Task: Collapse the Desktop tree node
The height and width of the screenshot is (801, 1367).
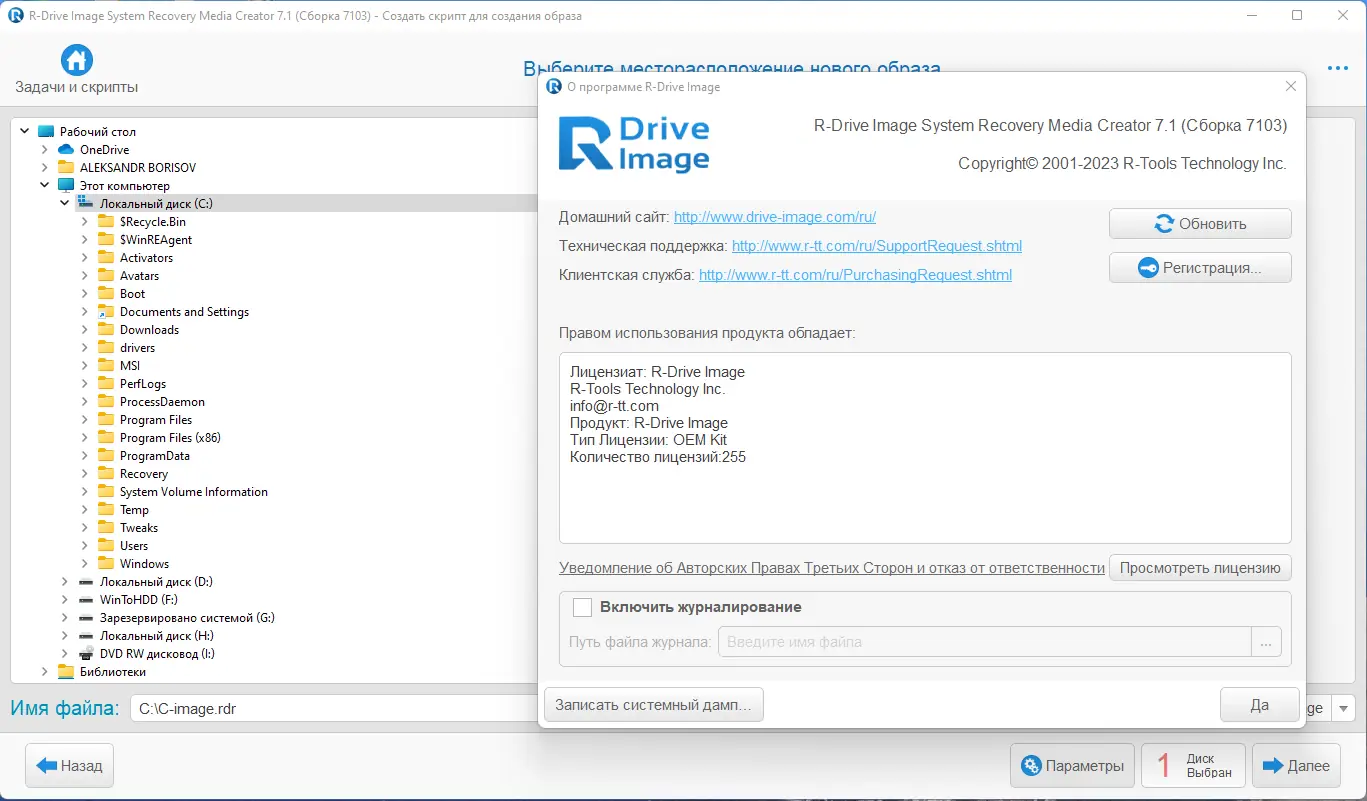Action: [x=24, y=132]
